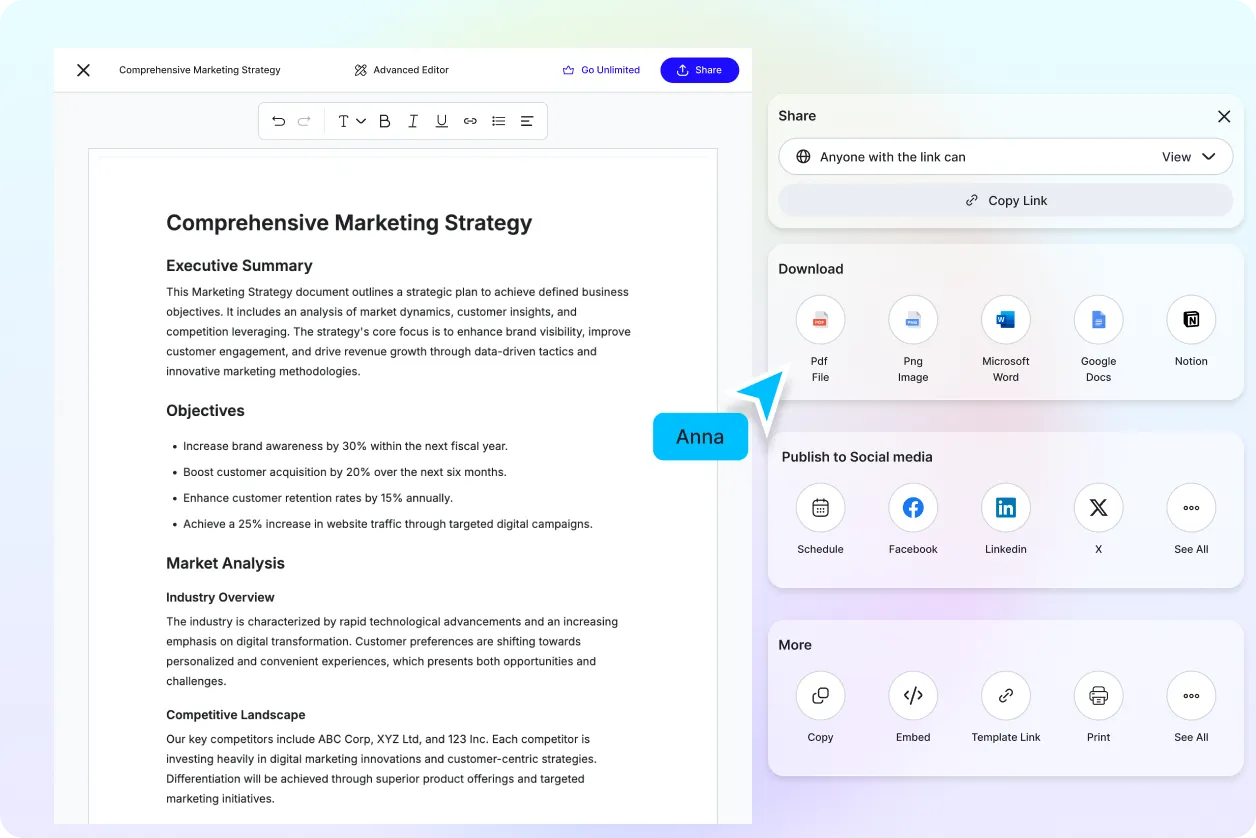Share the document to Linkedin
1256x838 pixels.
1005,507
